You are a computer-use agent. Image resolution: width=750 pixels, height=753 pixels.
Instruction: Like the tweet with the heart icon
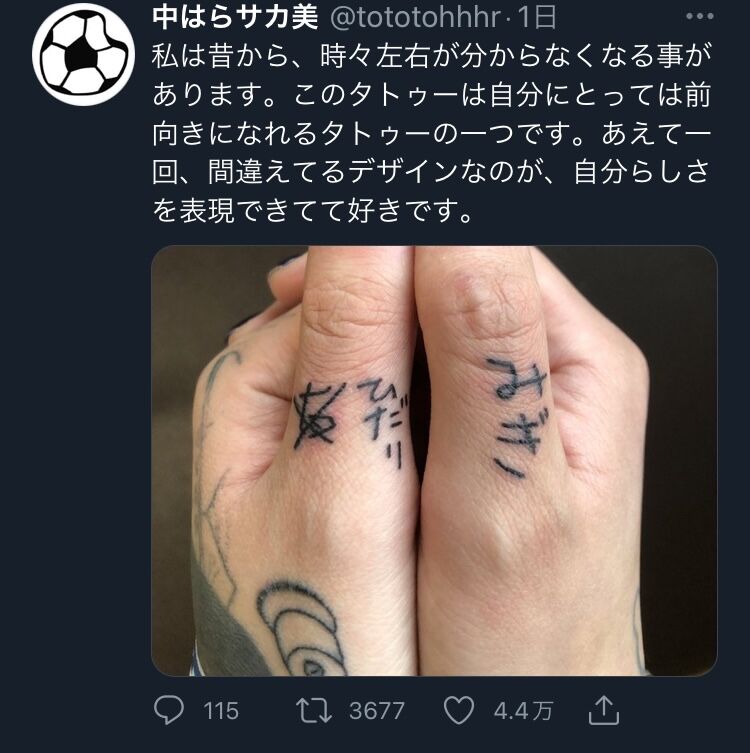[459, 710]
